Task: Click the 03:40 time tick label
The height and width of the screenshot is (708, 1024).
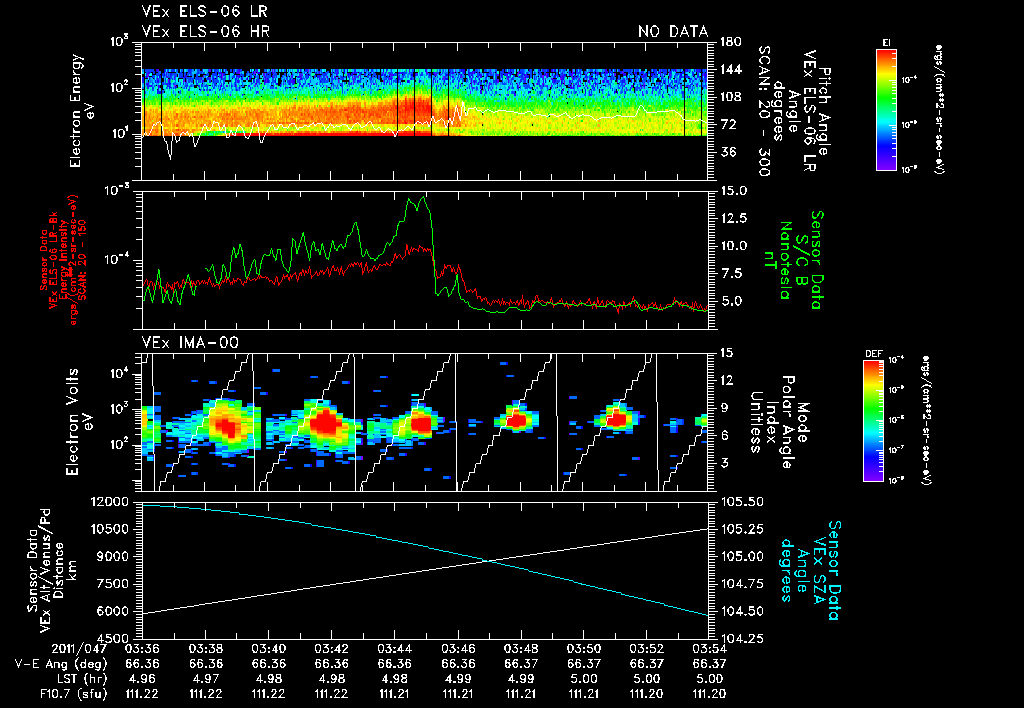Action: tap(268, 649)
